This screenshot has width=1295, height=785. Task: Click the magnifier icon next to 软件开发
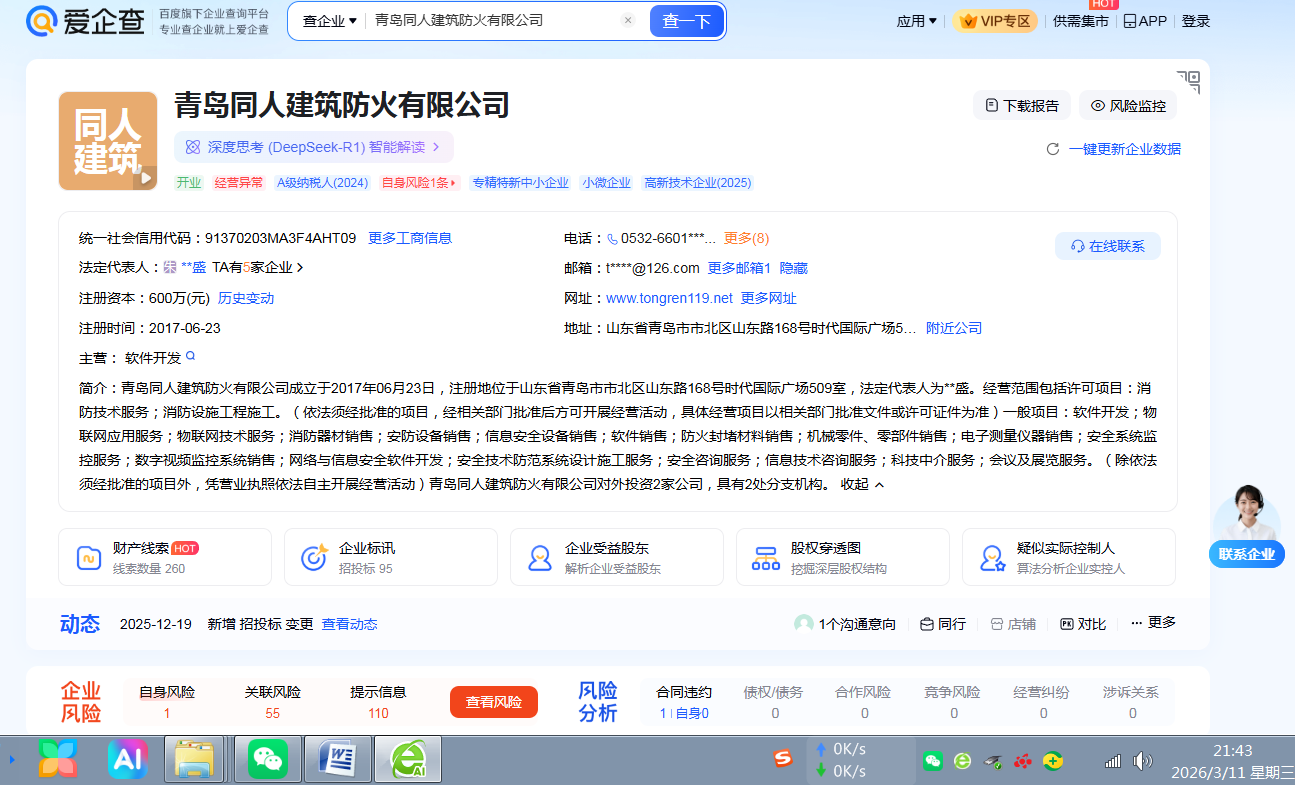pos(190,356)
